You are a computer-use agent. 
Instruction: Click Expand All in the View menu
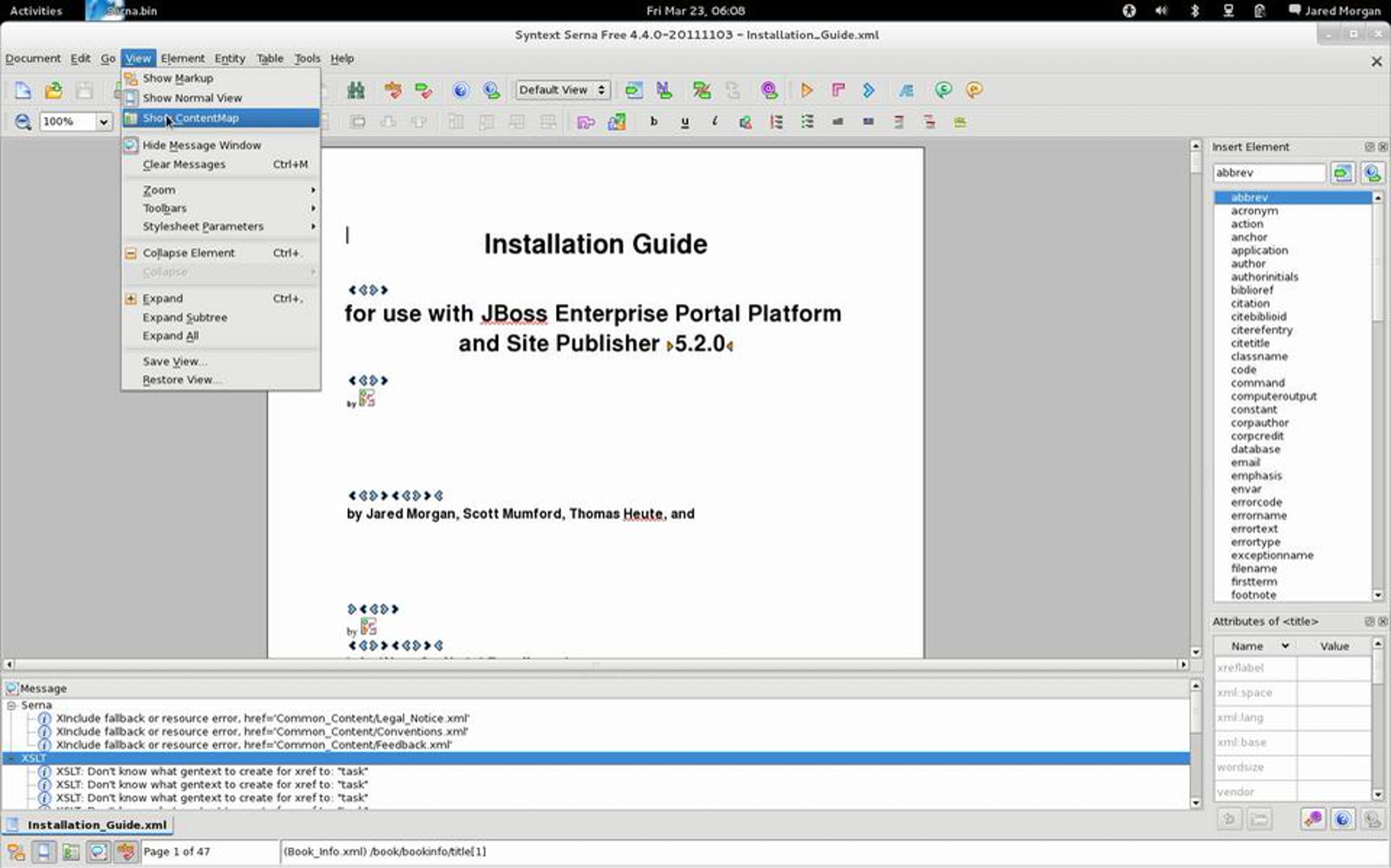[x=170, y=336]
